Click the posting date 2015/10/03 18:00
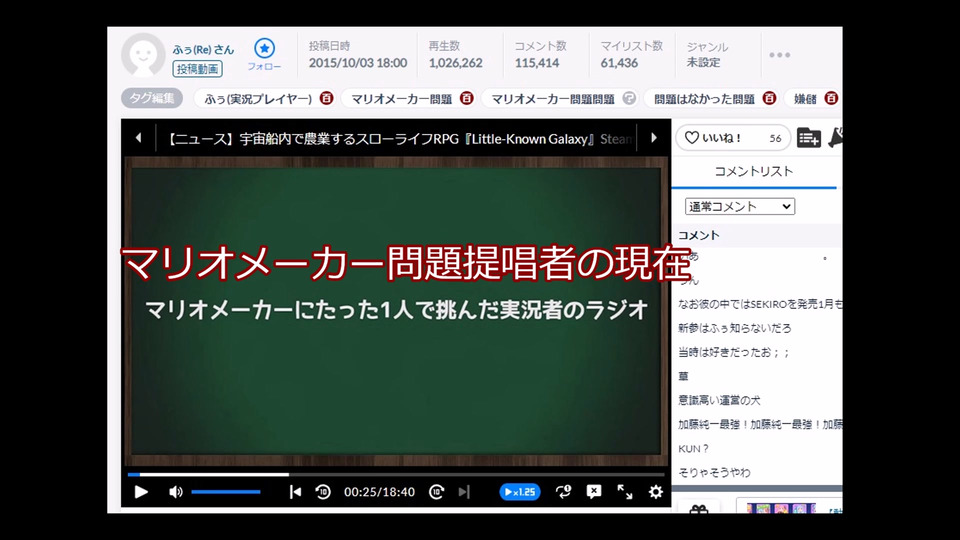This screenshot has height=540, width=960. coord(358,62)
